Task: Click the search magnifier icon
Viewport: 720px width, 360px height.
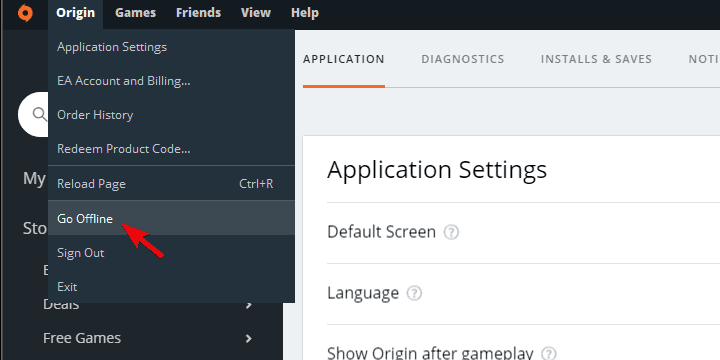Action: tap(40, 114)
